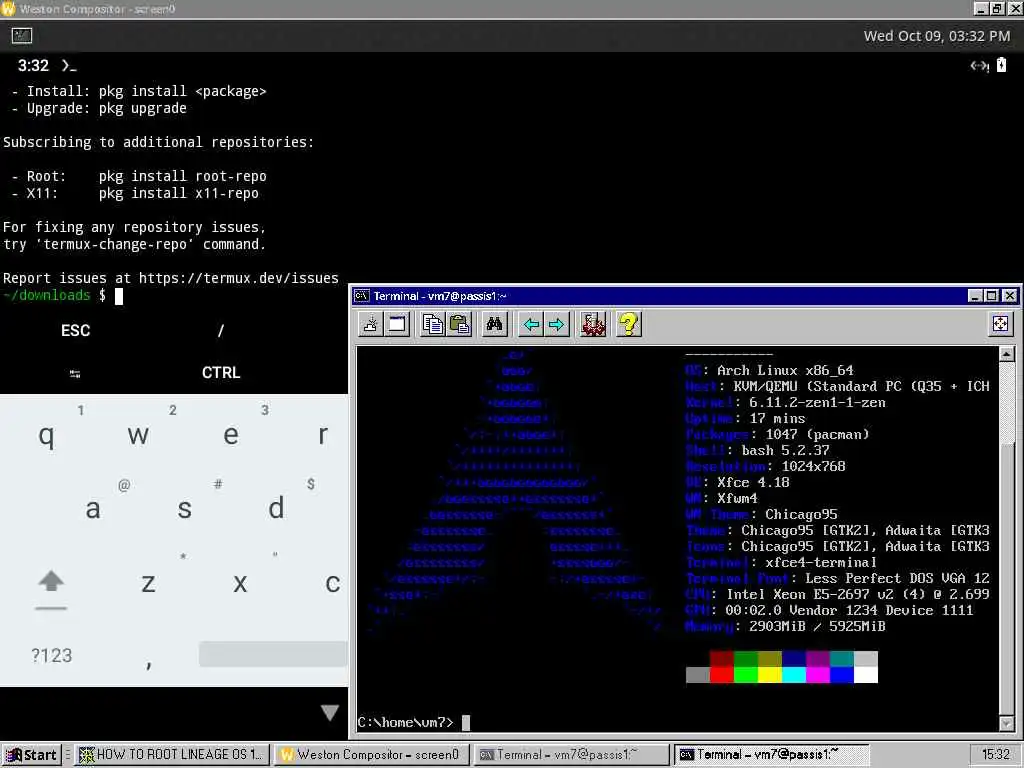The image size is (1024, 768).
Task: Click kernel value '6.11.2-zen1-1-zen'
Action: [817, 402]
